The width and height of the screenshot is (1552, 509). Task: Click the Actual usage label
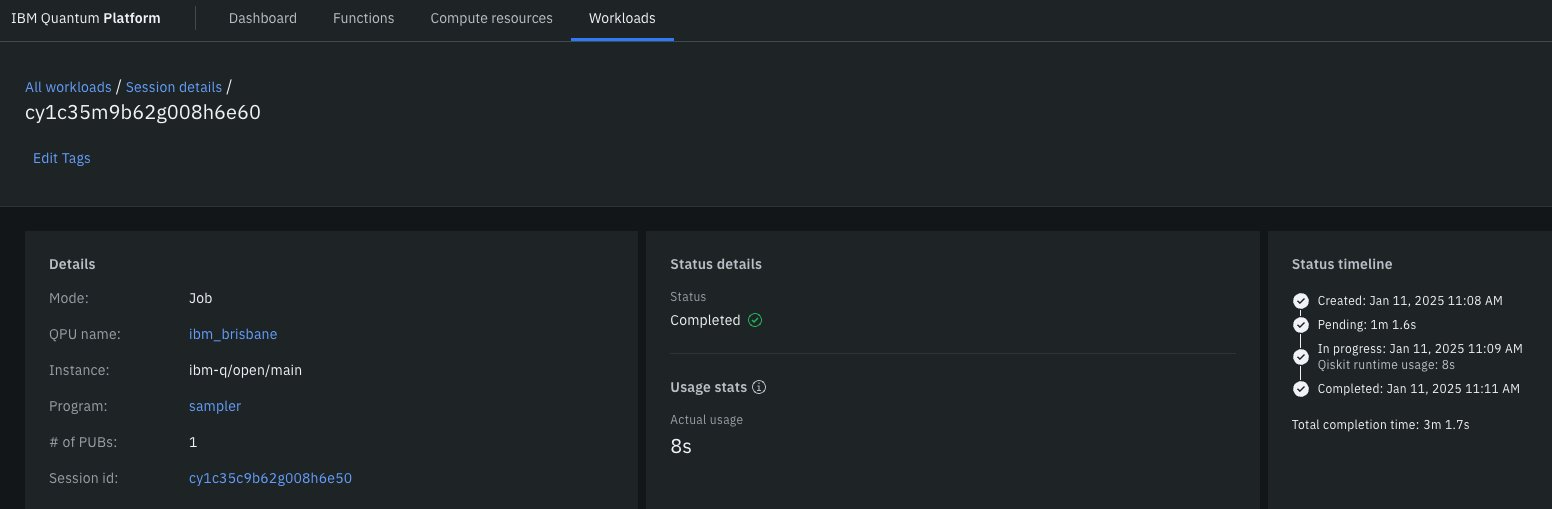pos(707,420)
